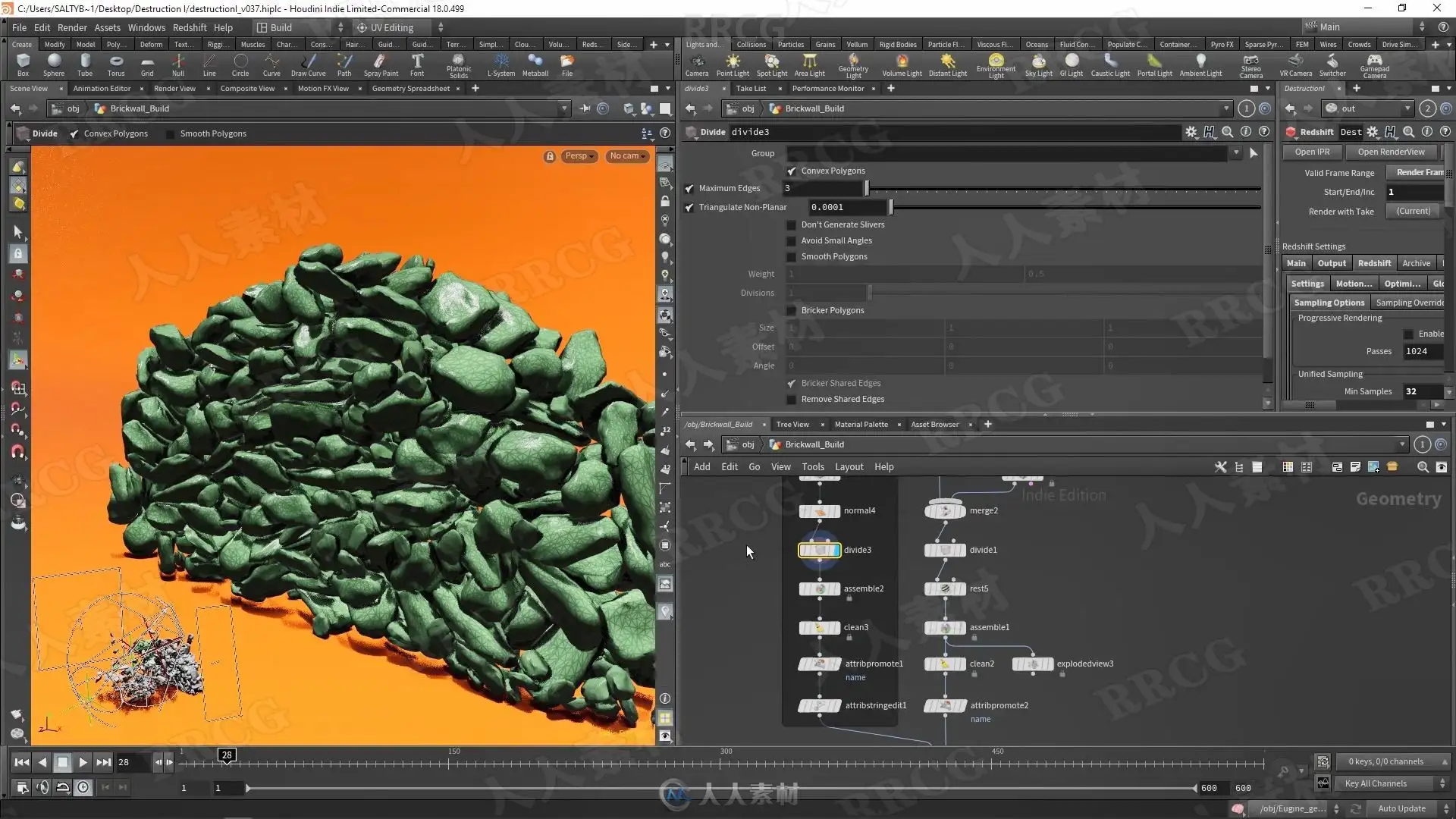Viewport: 1456px width, 819px height.
Task: Click the Open IPR button
Action: [x=1311, y=152]
